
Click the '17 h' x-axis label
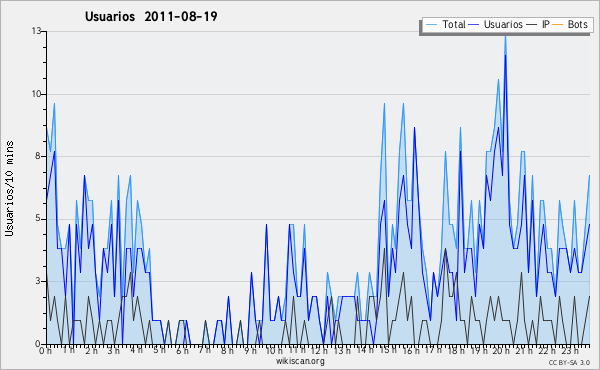[x=433, y=350]
